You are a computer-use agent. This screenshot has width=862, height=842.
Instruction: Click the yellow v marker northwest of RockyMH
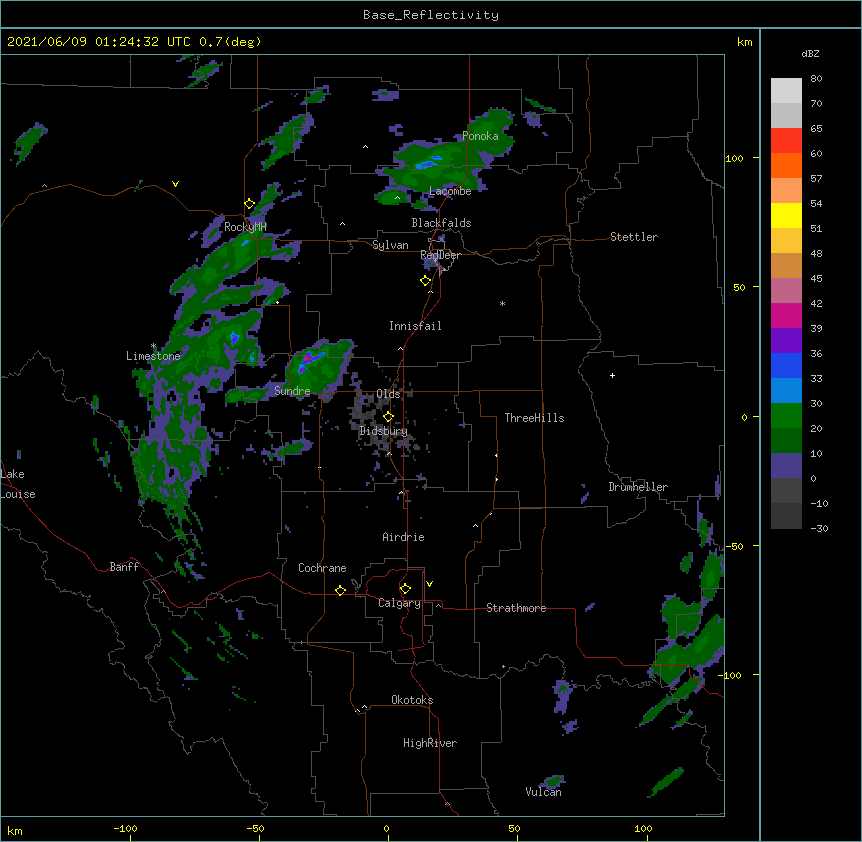175,184
